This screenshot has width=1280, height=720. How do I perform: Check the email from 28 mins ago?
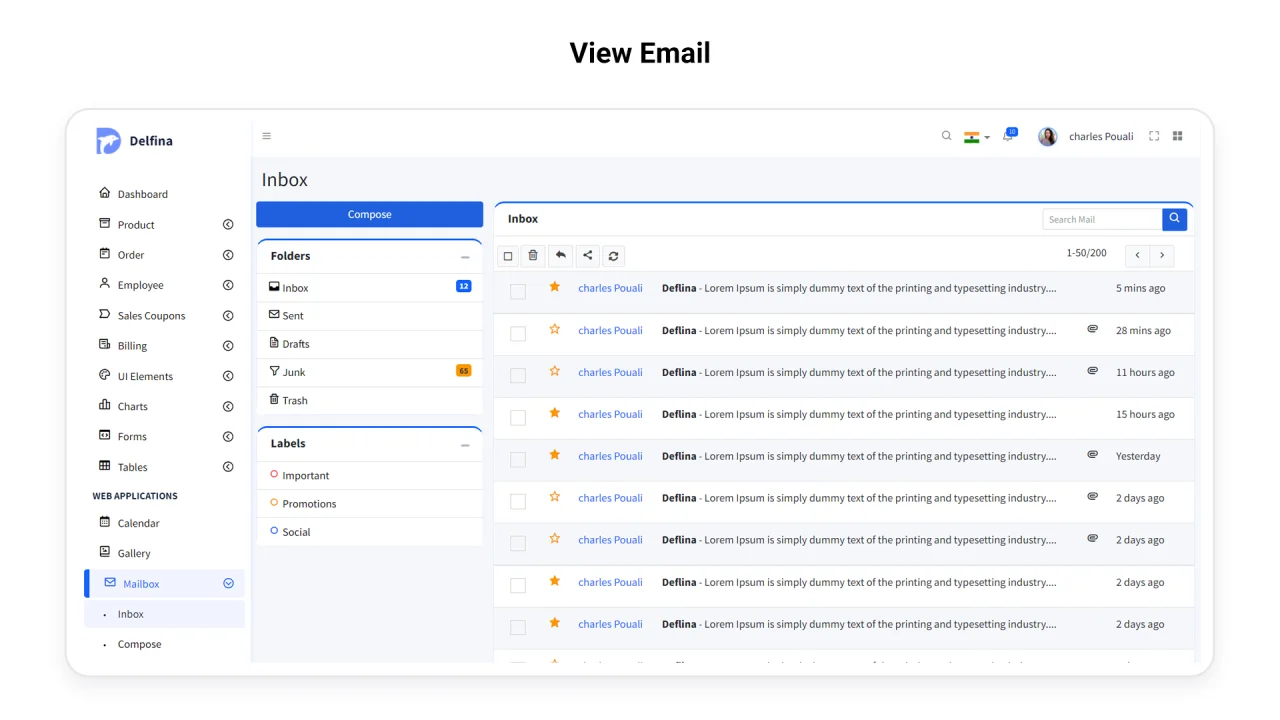coord(518,333)
